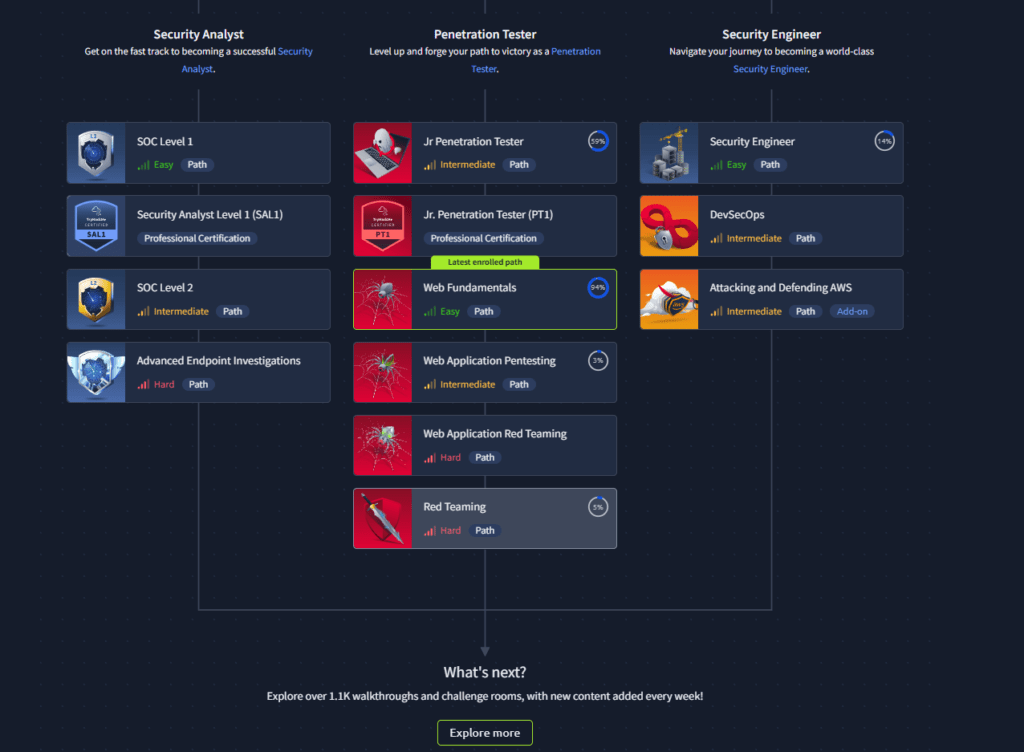The height and width of the screenshot is (752, 1024).
Task: Click the Jr Penetration Tester laptop icon
Action: coord(382,153)
